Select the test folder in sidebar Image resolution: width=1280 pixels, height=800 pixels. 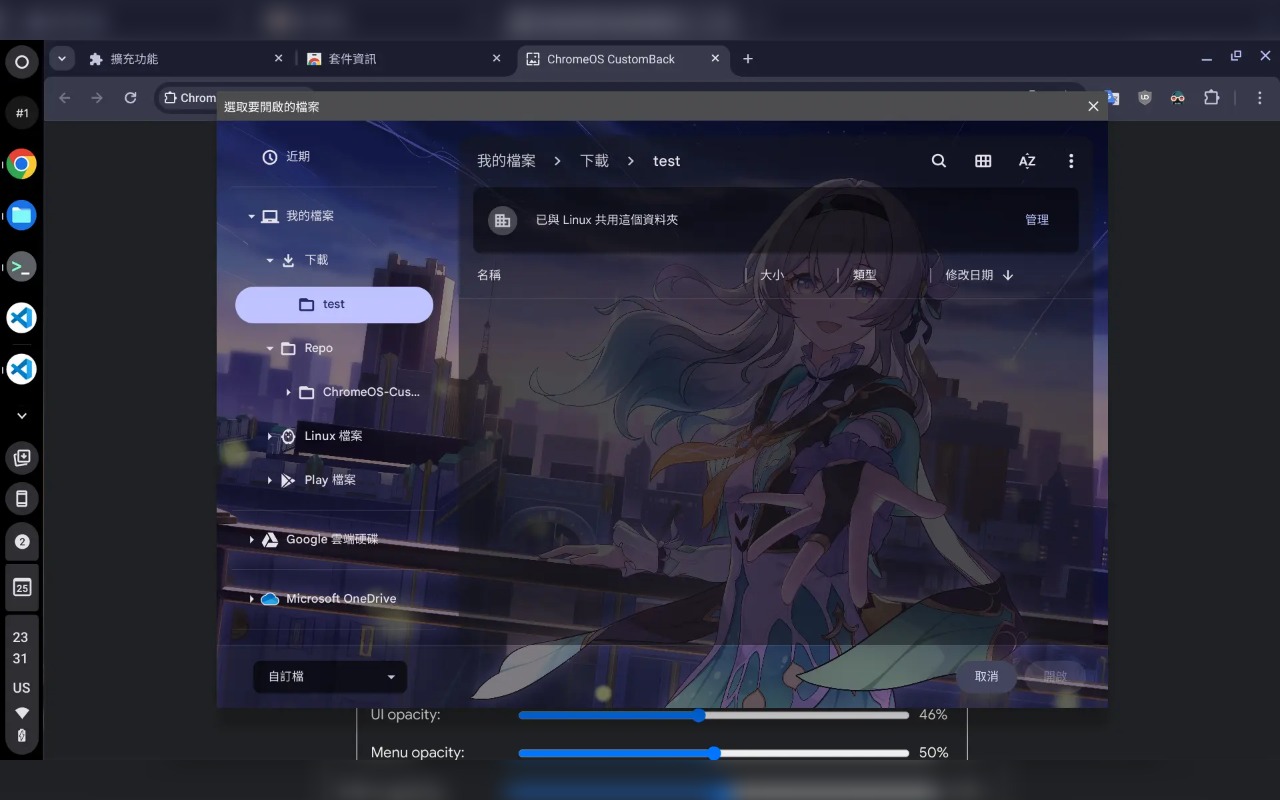click(x=334, y=305)
